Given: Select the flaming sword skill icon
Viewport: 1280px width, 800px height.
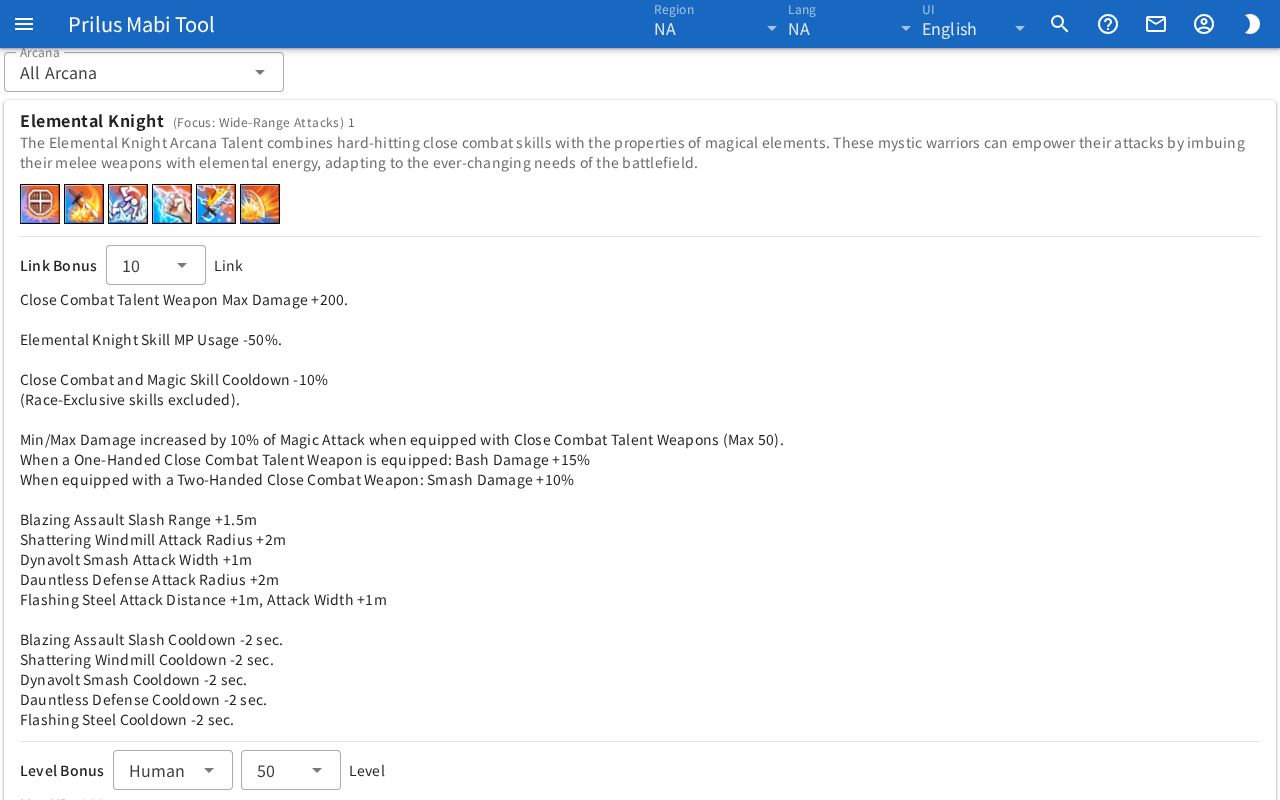Looking at the screenshot, I should 84,204.
